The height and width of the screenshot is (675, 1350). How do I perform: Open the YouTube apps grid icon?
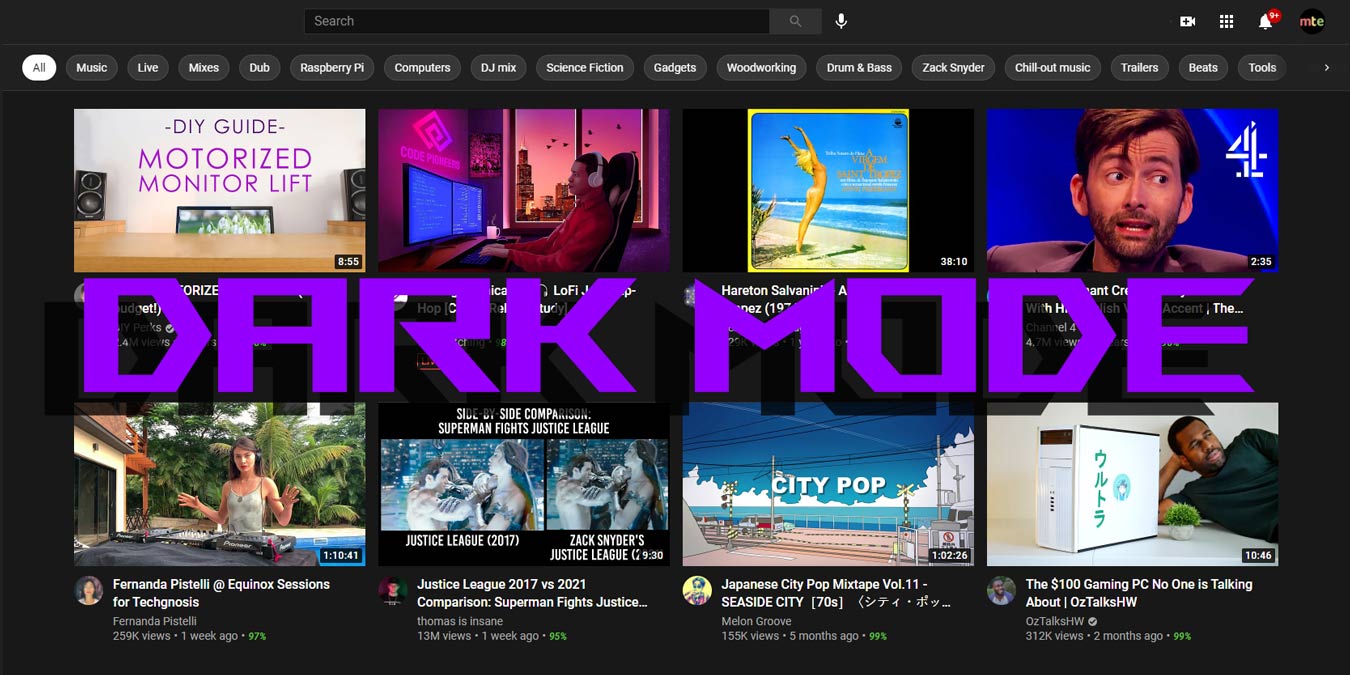pos(1226,21)
